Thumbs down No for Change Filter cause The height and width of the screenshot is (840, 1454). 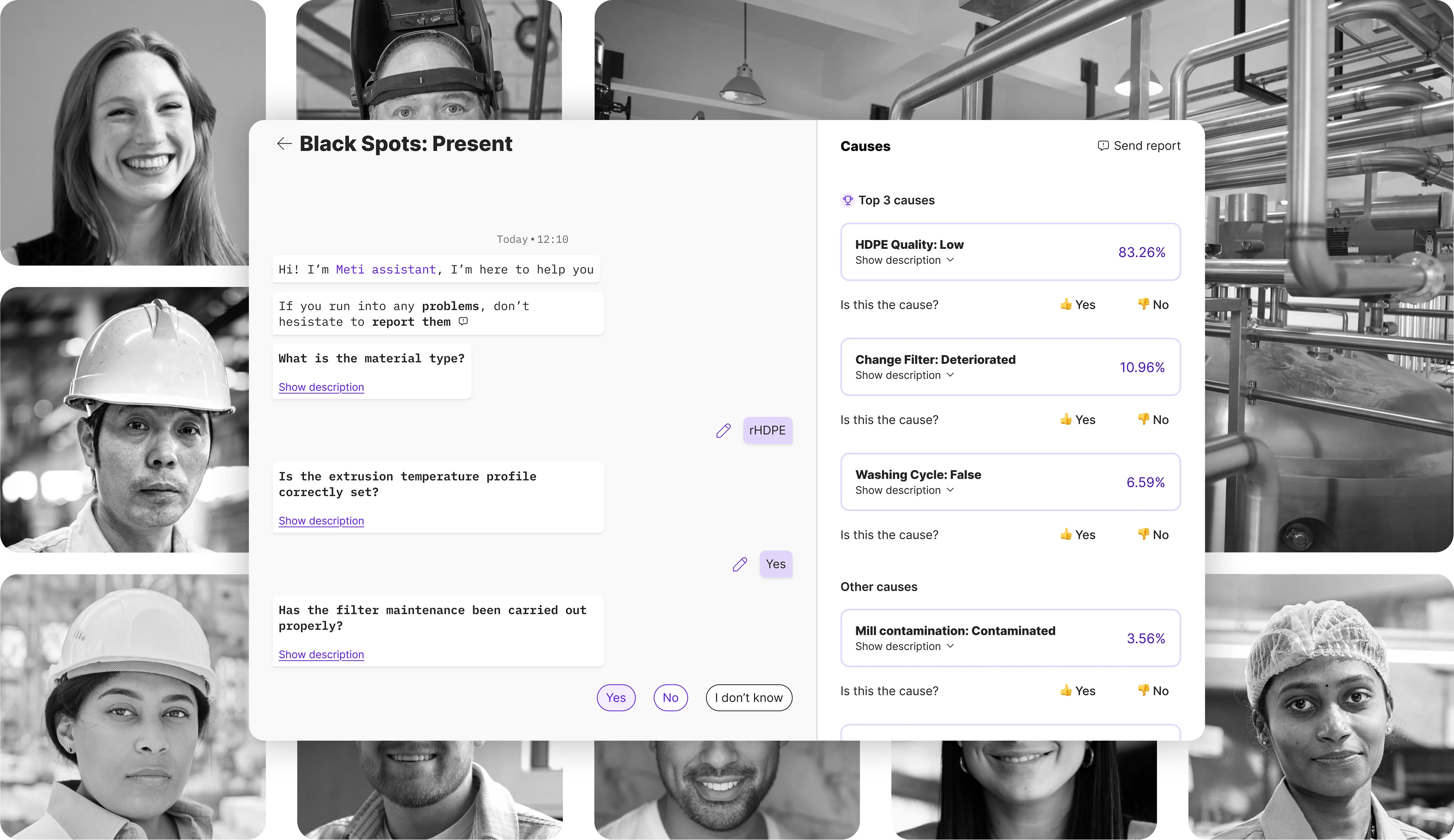click(x=1153, y=419)
